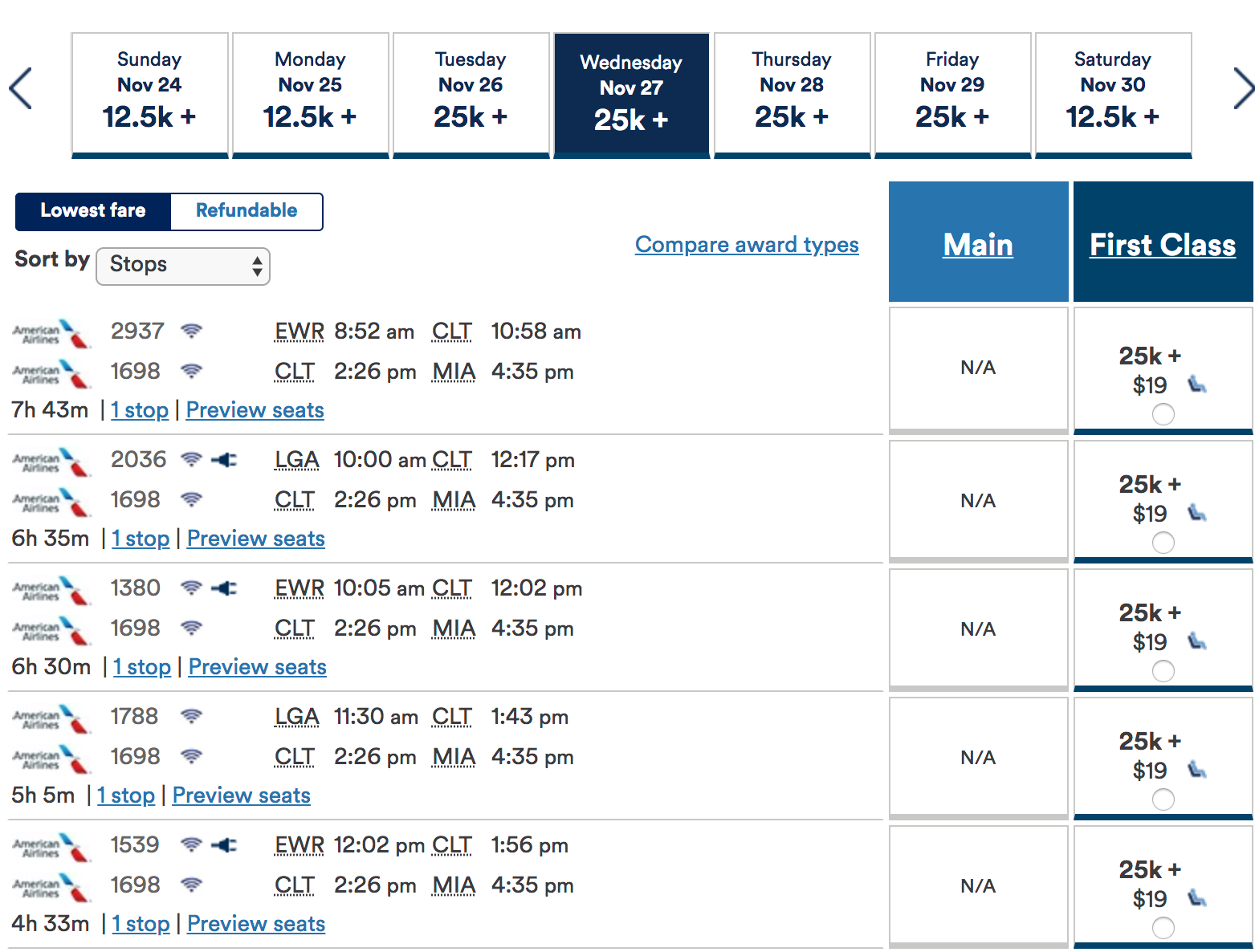Click the American Airlines logo for flight 2937
Image resolution: width=1255 pixels, height=952 pixels.
click(51, 332)
